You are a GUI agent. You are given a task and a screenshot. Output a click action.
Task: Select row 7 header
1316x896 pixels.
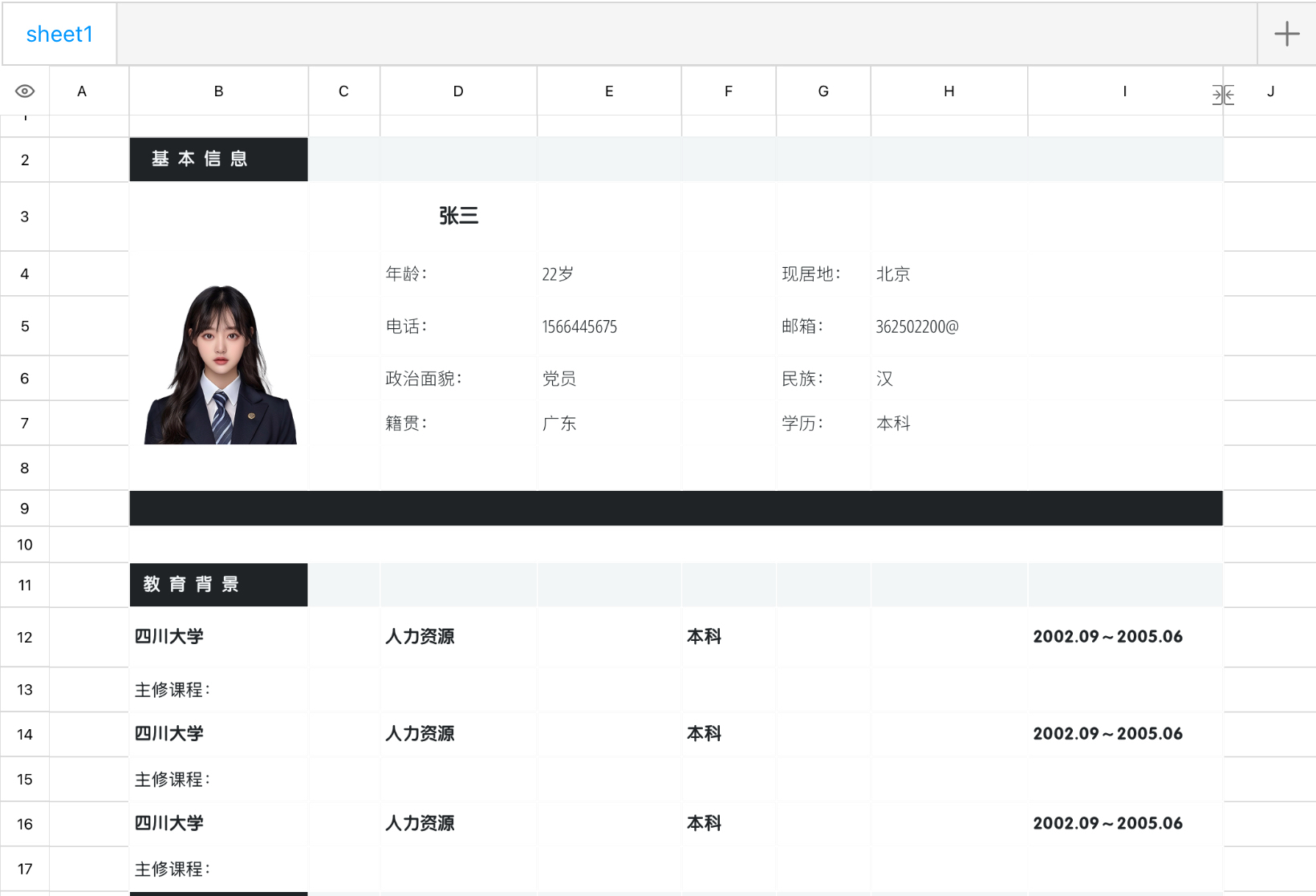25,424
